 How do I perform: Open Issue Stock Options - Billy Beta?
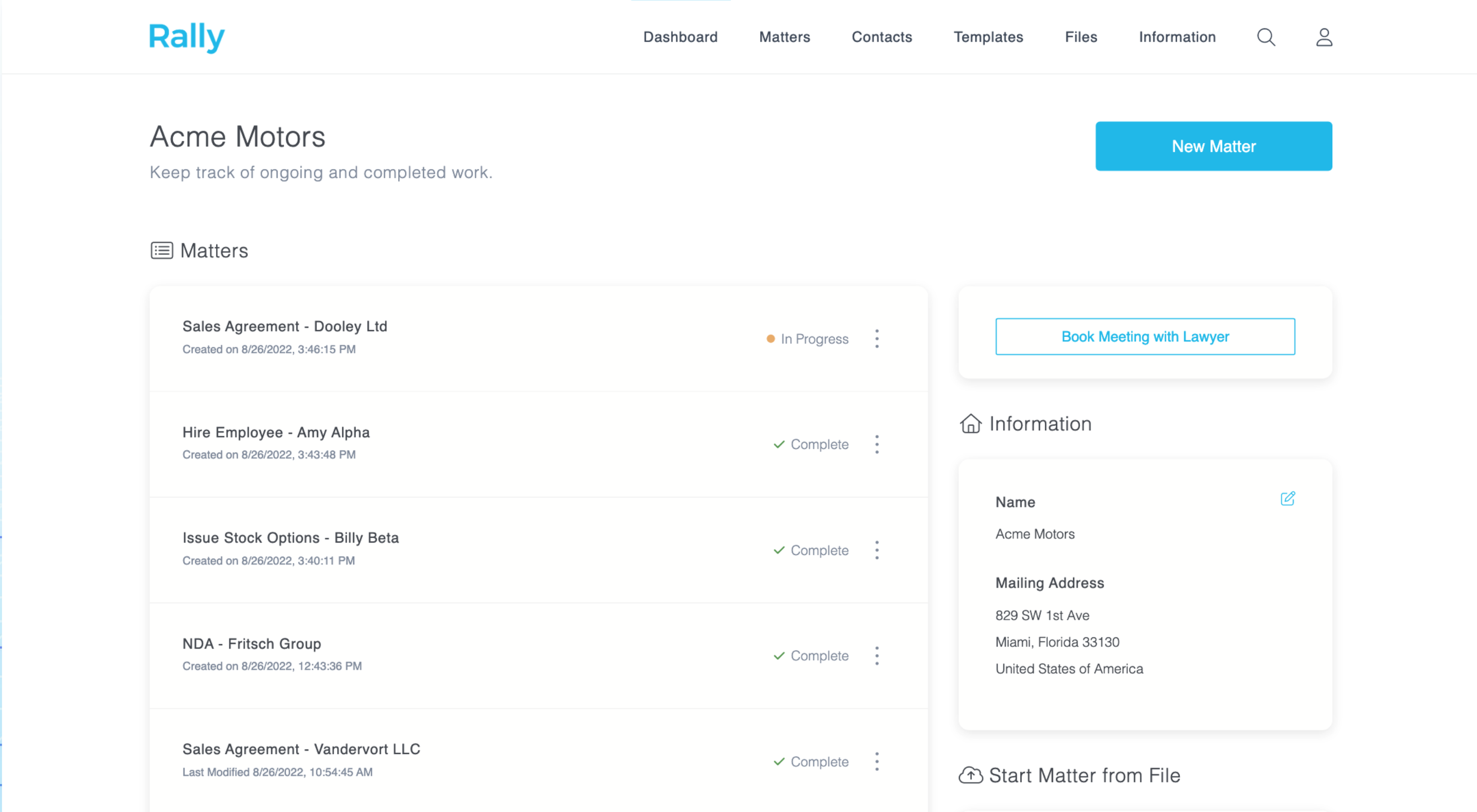click(x=290, y=538)
